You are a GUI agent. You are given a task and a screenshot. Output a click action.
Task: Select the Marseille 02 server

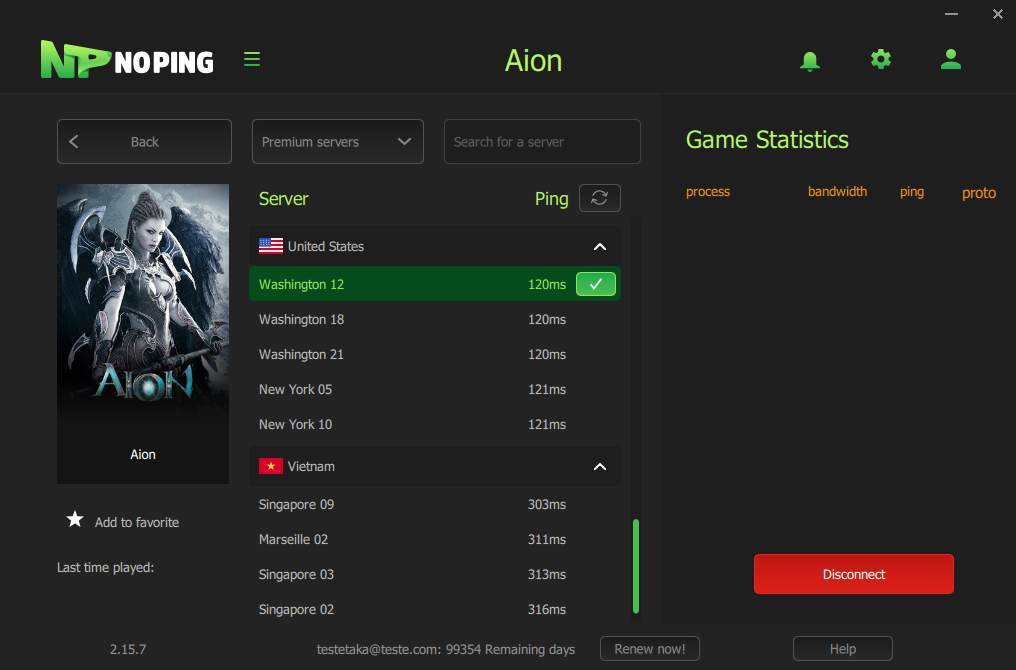(435, 539)
